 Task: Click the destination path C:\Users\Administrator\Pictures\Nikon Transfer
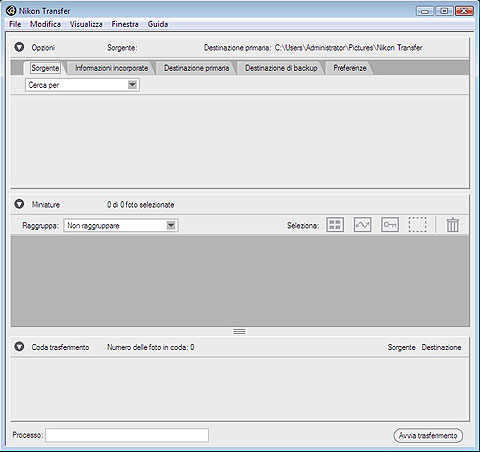point(349,48)
